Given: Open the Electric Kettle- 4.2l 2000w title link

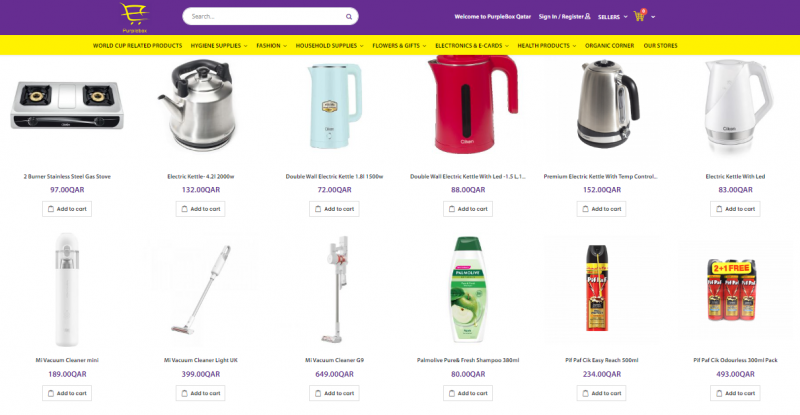Looking at the screenshot, I should coord(201,177).
